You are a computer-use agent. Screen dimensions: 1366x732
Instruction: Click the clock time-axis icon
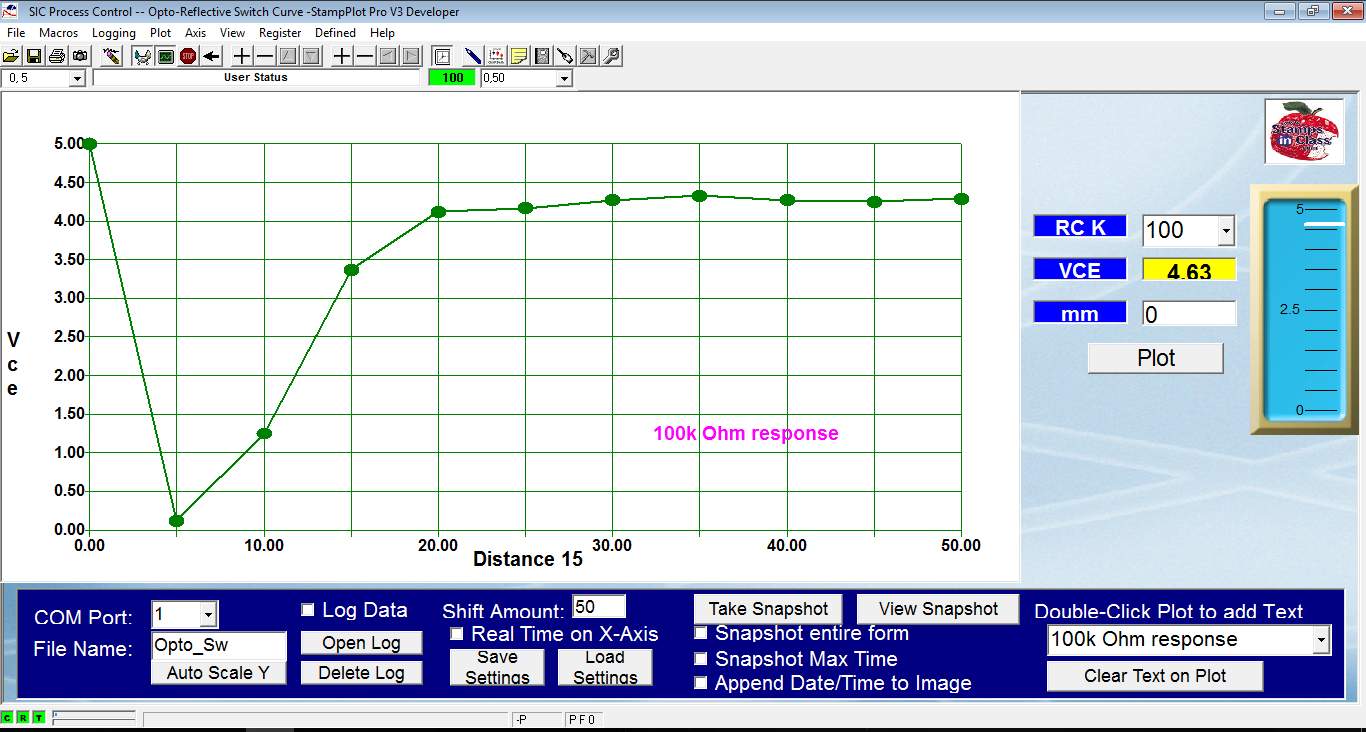pos(442,56)
